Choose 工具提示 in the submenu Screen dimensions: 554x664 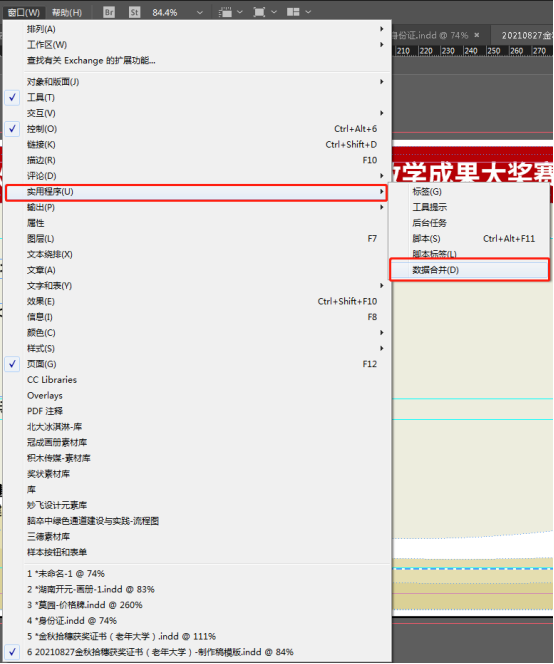point(470,207)
